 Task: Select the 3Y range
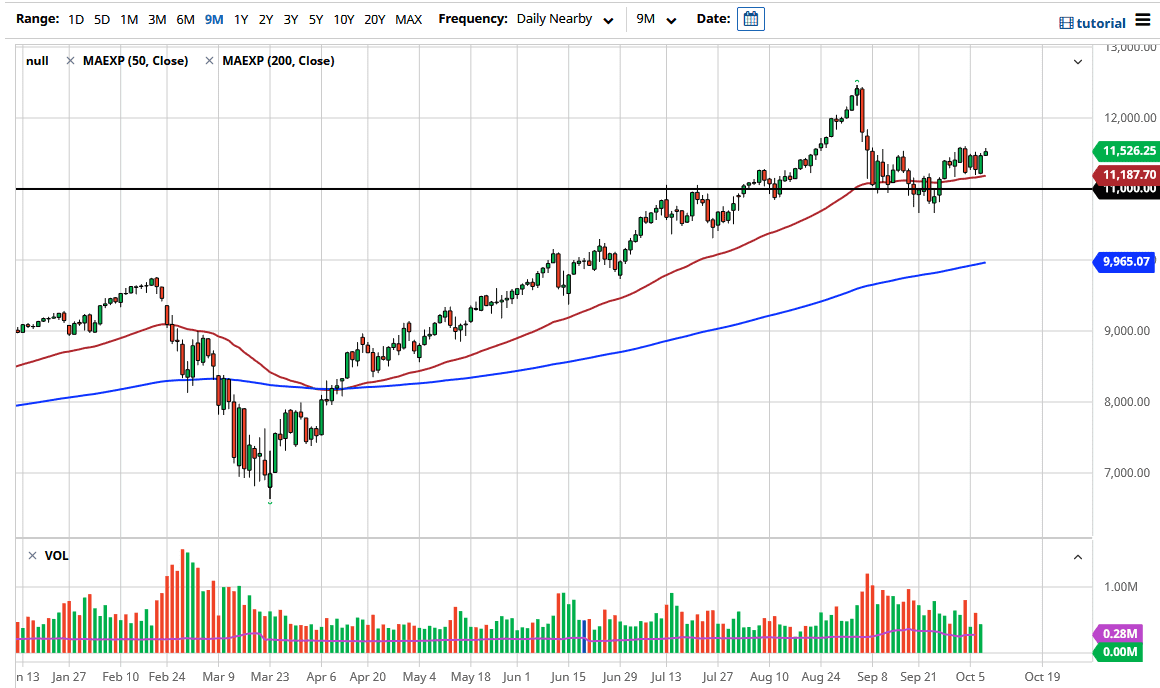pos(291,19)
